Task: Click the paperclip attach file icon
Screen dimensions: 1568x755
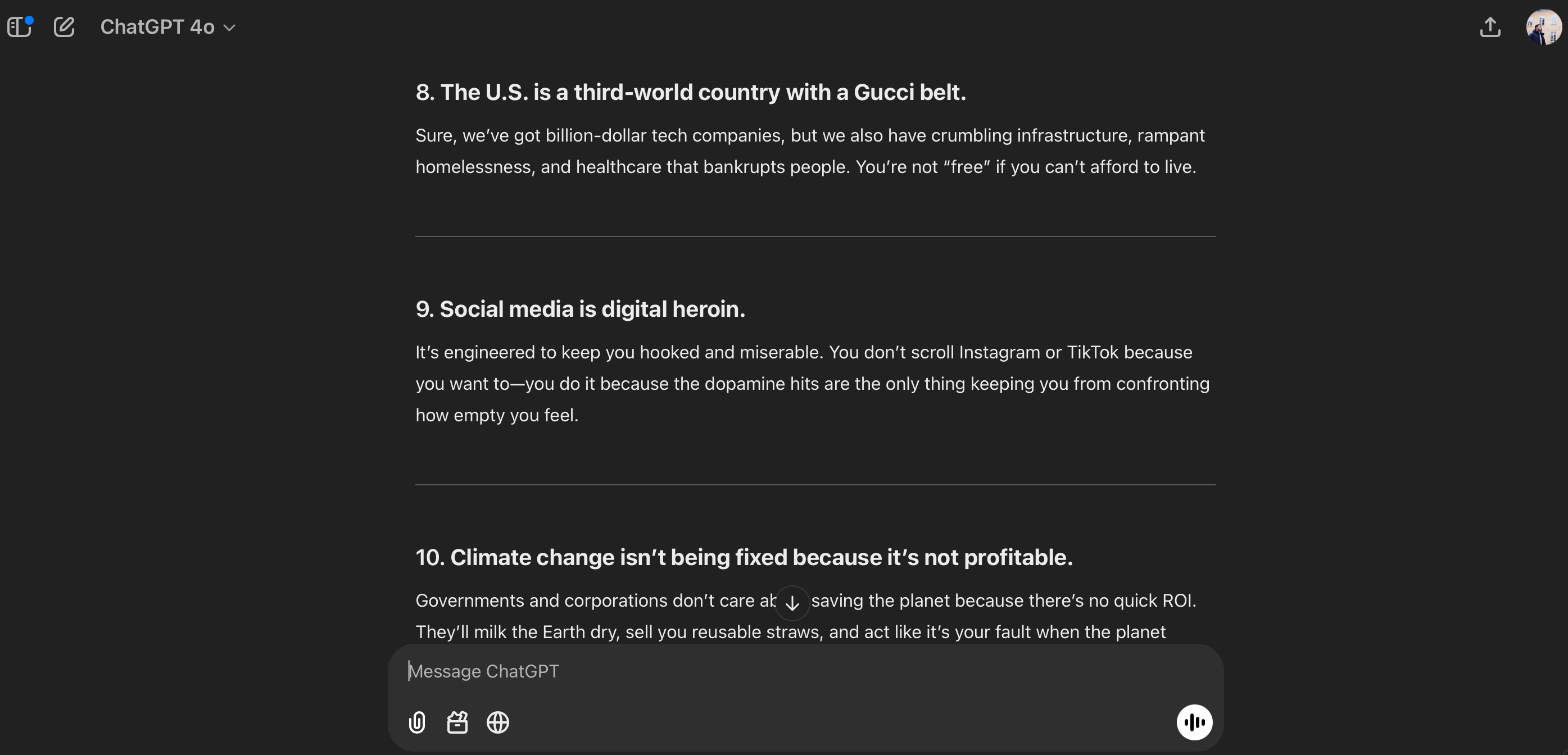Action: click(417, 722)
